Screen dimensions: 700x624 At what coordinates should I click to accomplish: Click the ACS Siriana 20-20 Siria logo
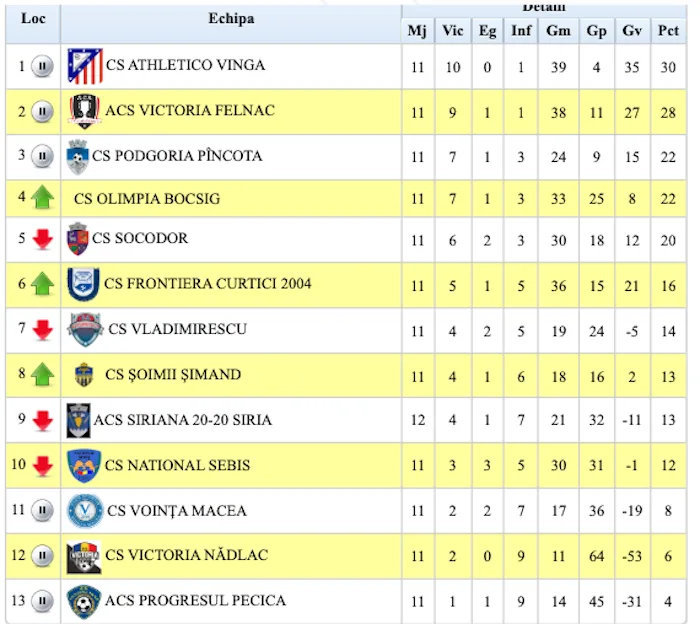(x=78, y=420)
